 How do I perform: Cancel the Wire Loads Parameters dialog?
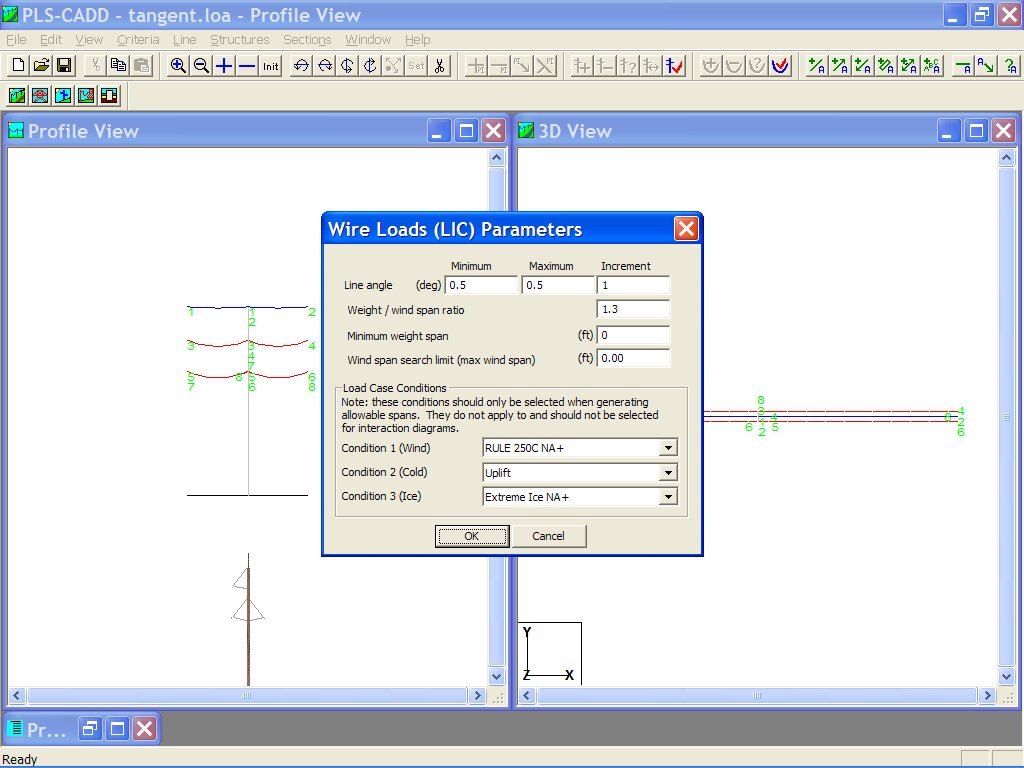pyautogui.click(x=549, y=536)
